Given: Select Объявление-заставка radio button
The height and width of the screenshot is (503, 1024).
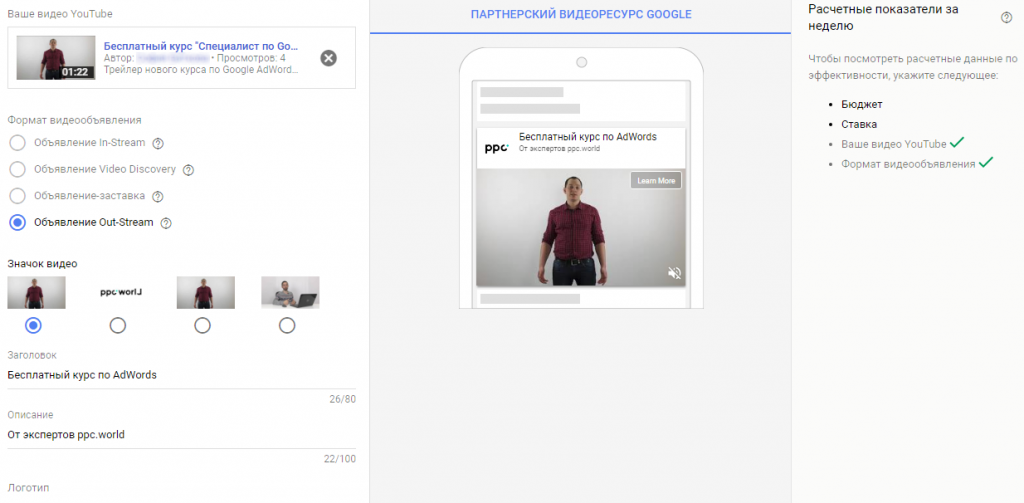Looking at the screenshot, I should tap(18, 196).
